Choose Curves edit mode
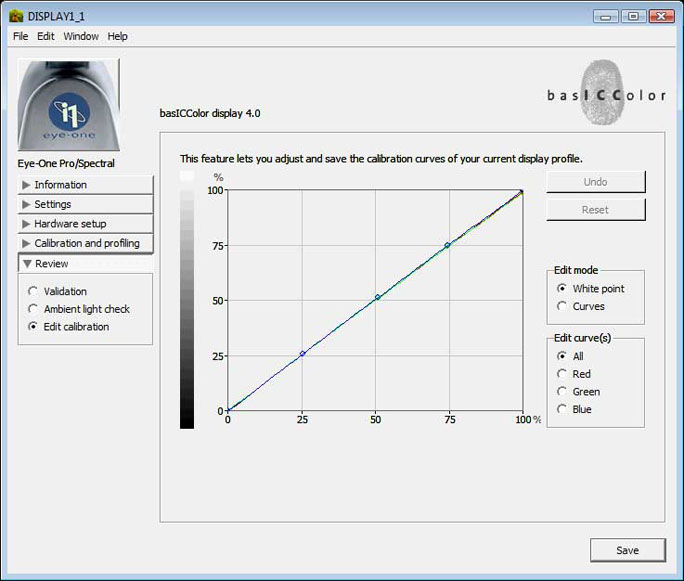 point(562,306)
